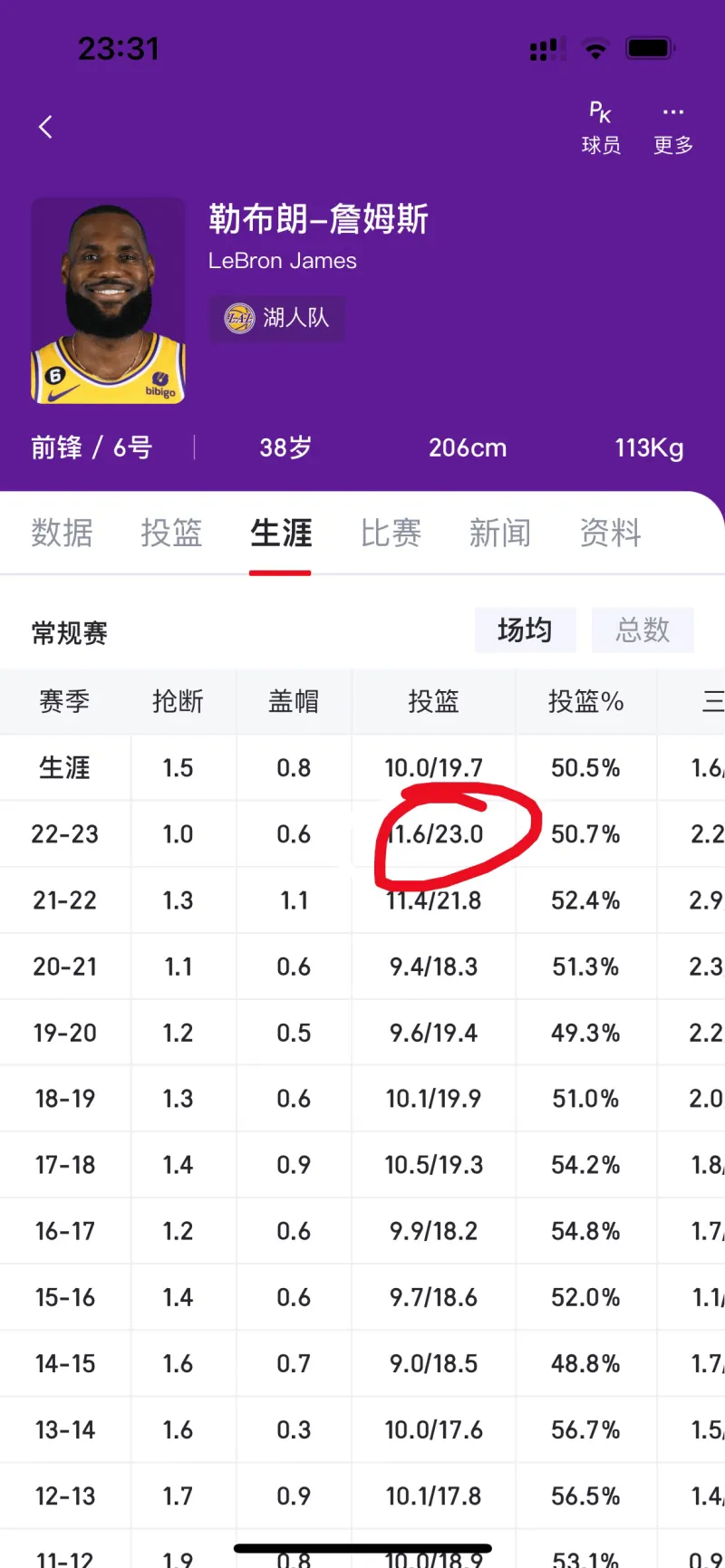Viewport: 725px width, 1568px height.
Task: Switch to the 数据 tab
Action: pyautogui.click(x=62, y=533)
